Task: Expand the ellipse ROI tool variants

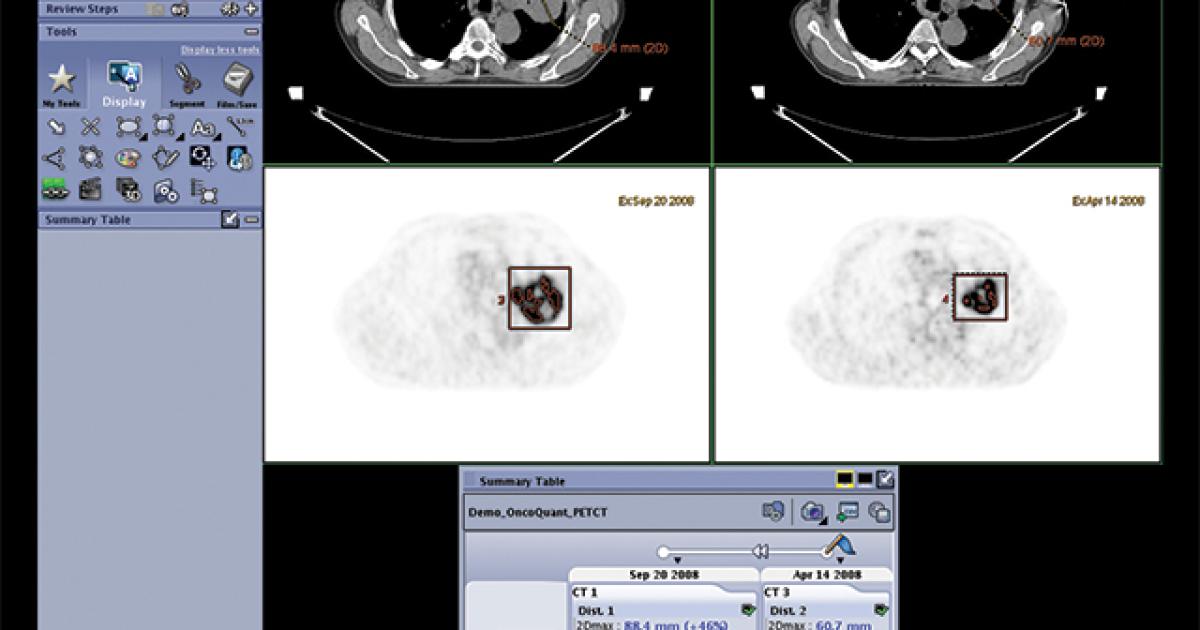Action: (145, 136)
